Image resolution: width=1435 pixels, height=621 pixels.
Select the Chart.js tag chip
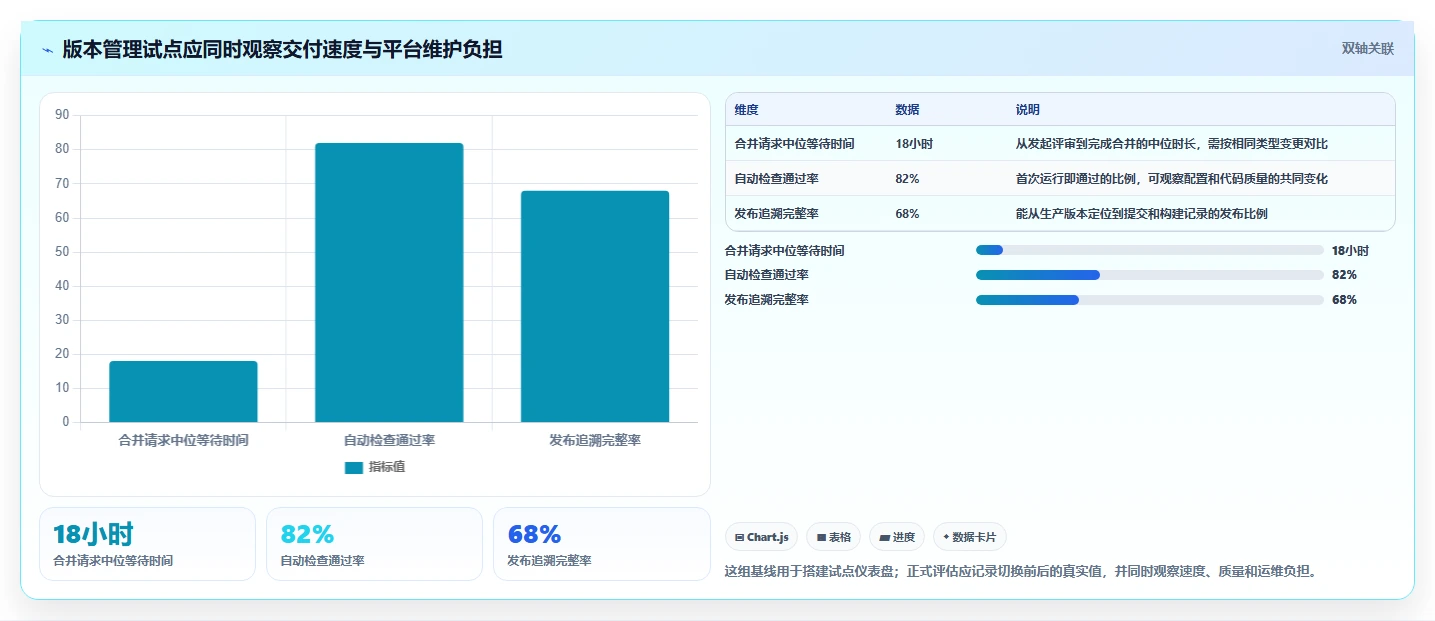pos(761,537)
